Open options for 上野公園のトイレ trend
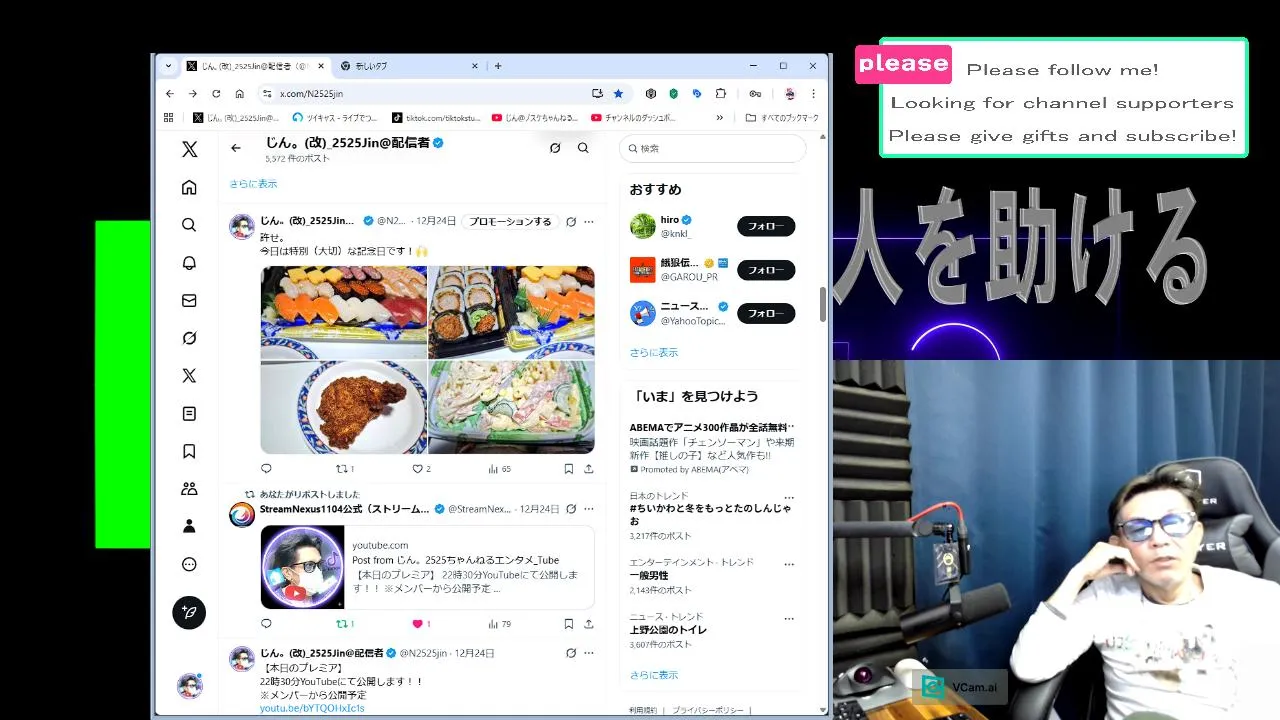This screenshot has width=1280, height=720. point(789,617)
